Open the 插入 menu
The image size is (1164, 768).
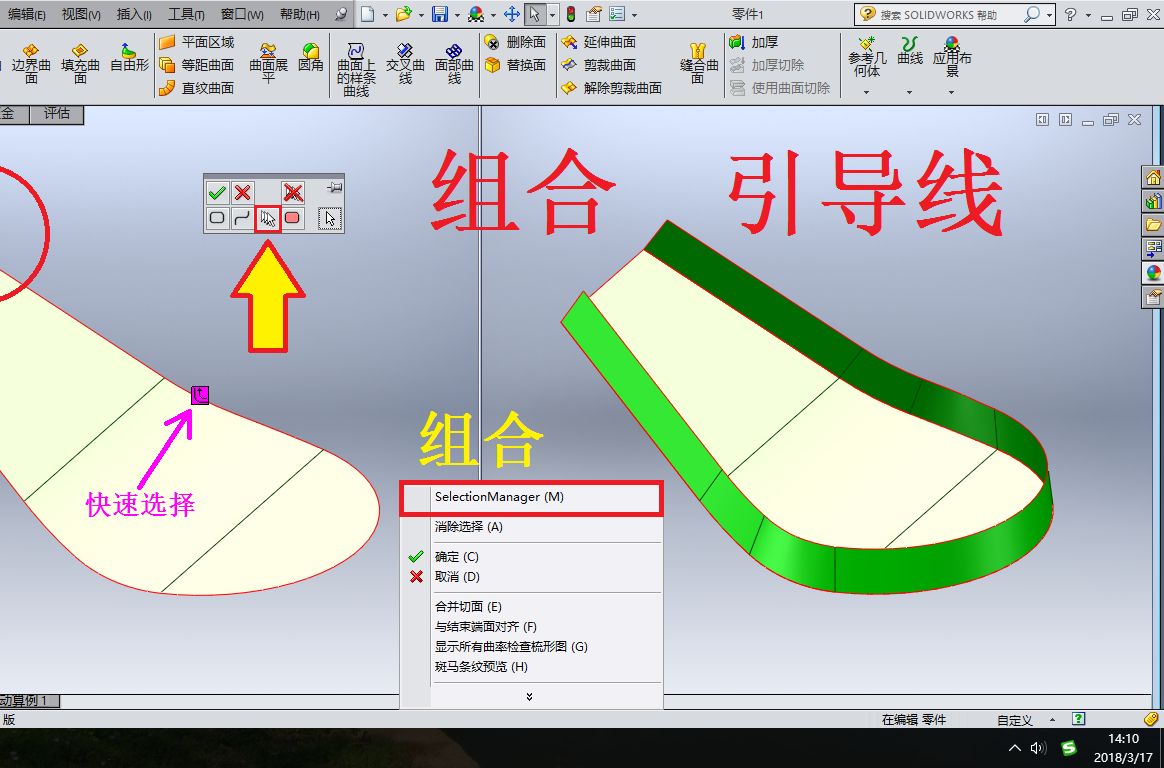click(x=130, y=15)
